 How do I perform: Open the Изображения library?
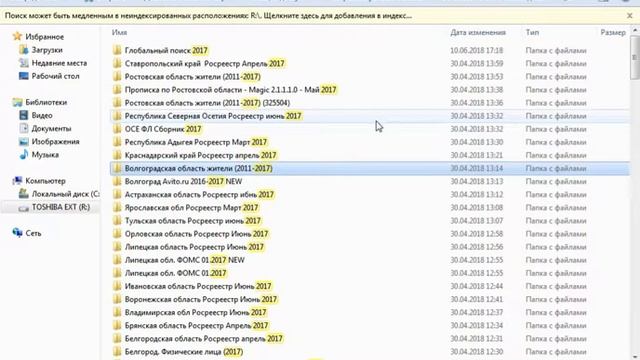pos(56,141)
